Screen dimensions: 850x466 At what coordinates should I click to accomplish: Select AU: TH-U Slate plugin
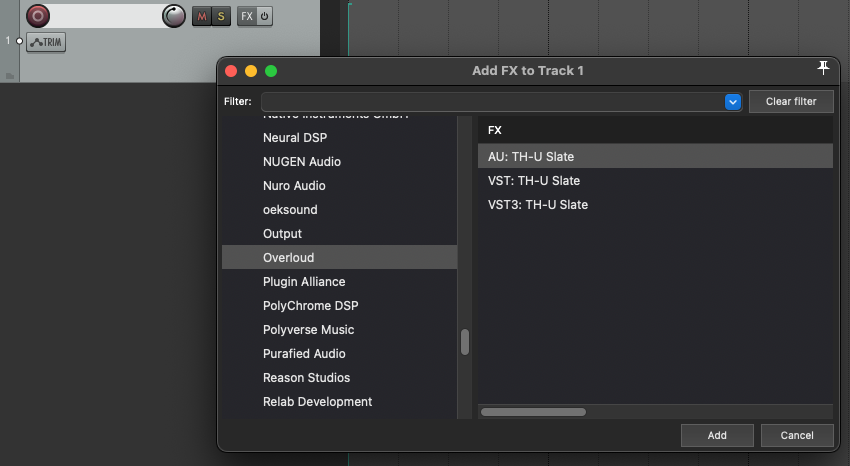point(655,157)
